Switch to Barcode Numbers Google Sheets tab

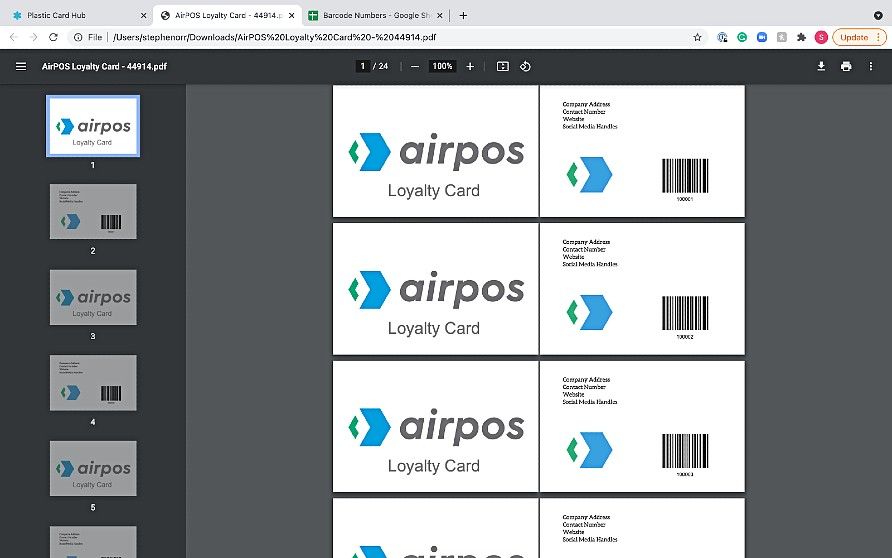coord(377,15)
